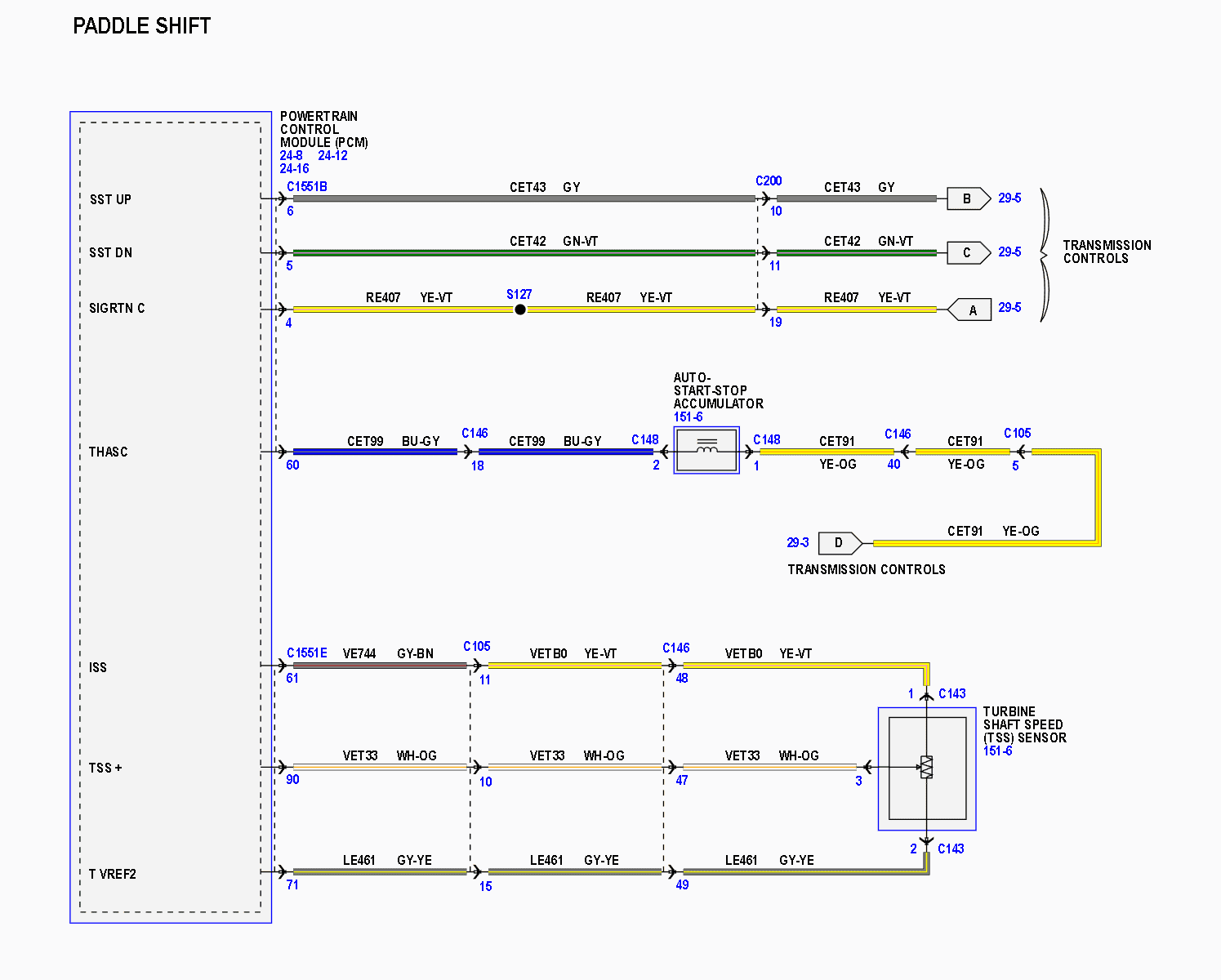This screenshot has height=980, width=1221.
Task: Follow the 29-3 reference next to connector D
Action: coord(798,542)
